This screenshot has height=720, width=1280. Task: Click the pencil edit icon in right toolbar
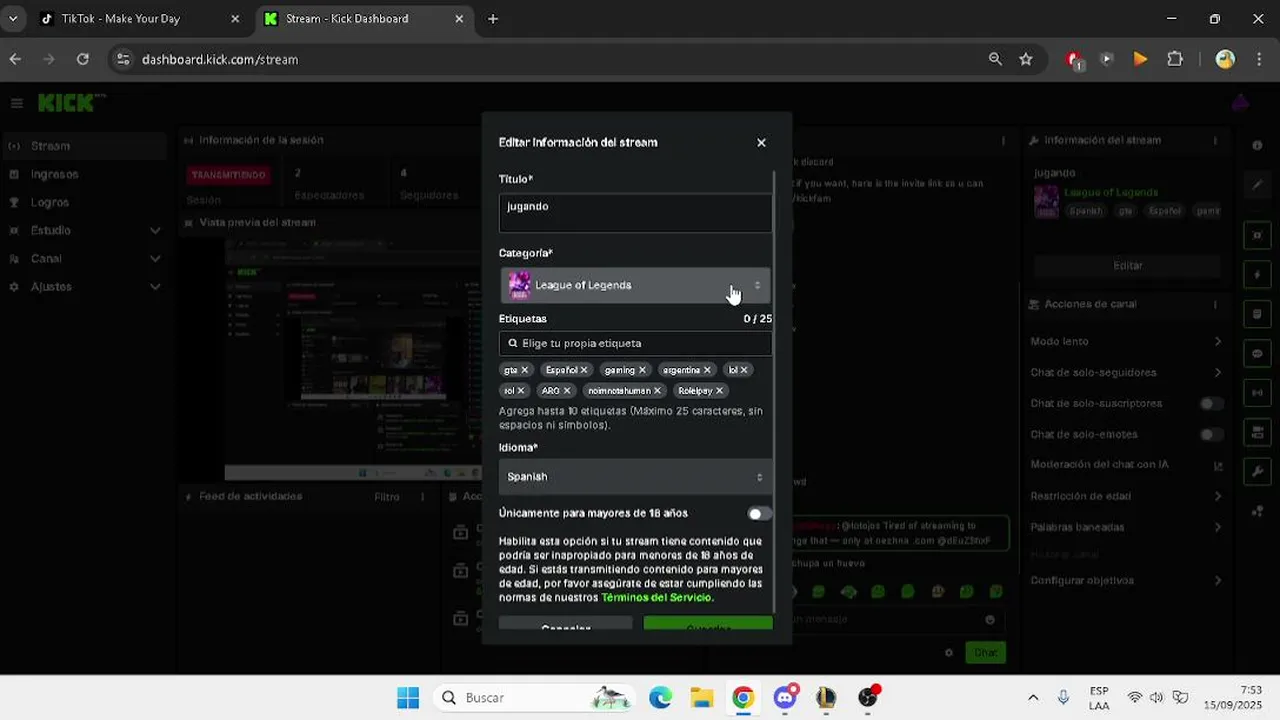(x=1257, y=185)
